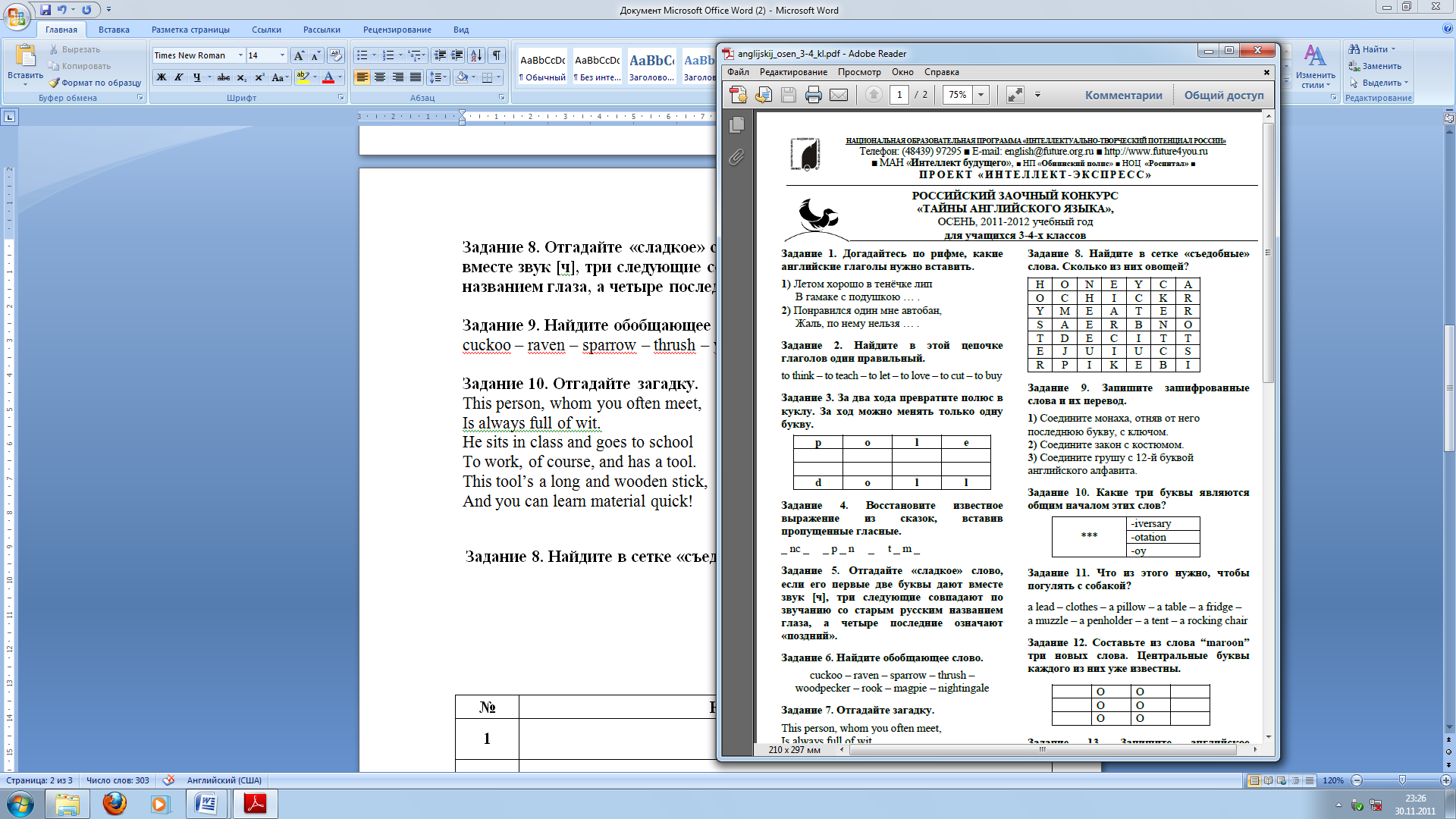1456x819 pixels.
Task: Open Firefox from the taskbar
Action: (x=115, y=804)
